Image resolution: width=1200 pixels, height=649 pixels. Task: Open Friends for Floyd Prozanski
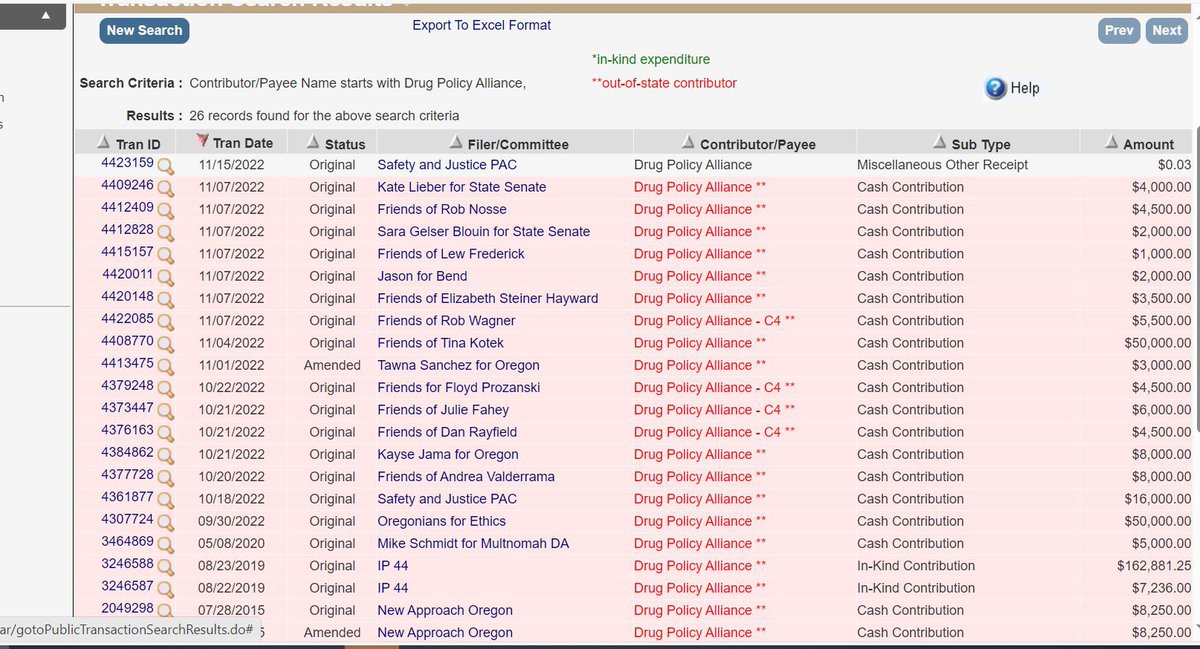pos(457,388)
